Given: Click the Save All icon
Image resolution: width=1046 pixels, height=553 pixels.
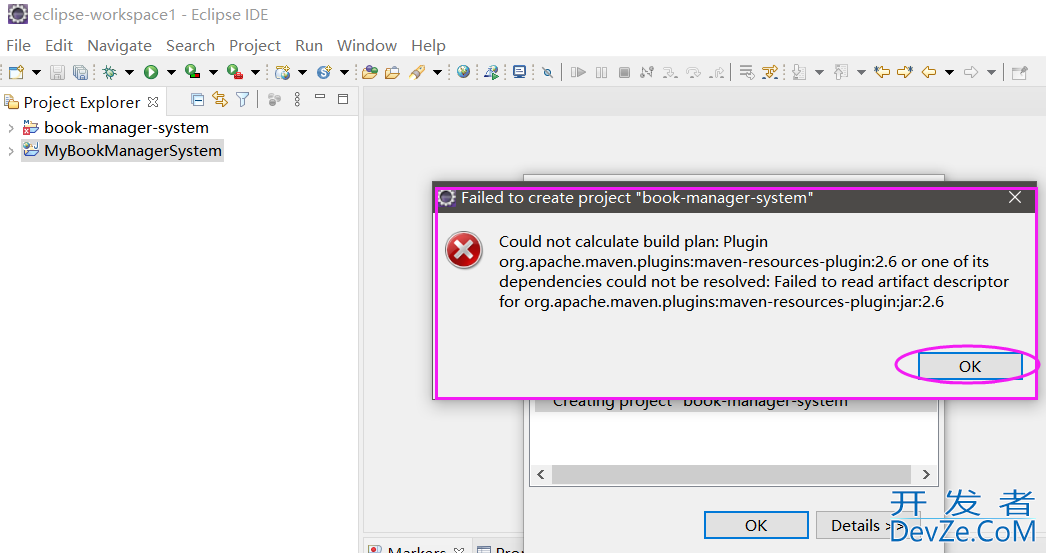Looking at the screenshot, I should click(x=80, y=72).
